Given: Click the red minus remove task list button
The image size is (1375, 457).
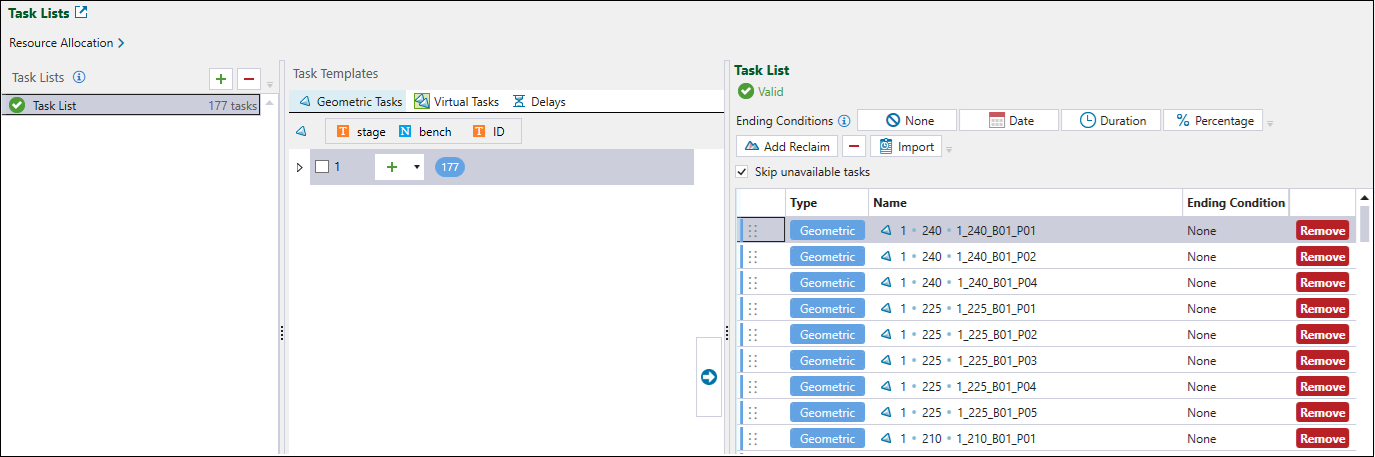Looking at the screenshot, I should tap(249, 78).
